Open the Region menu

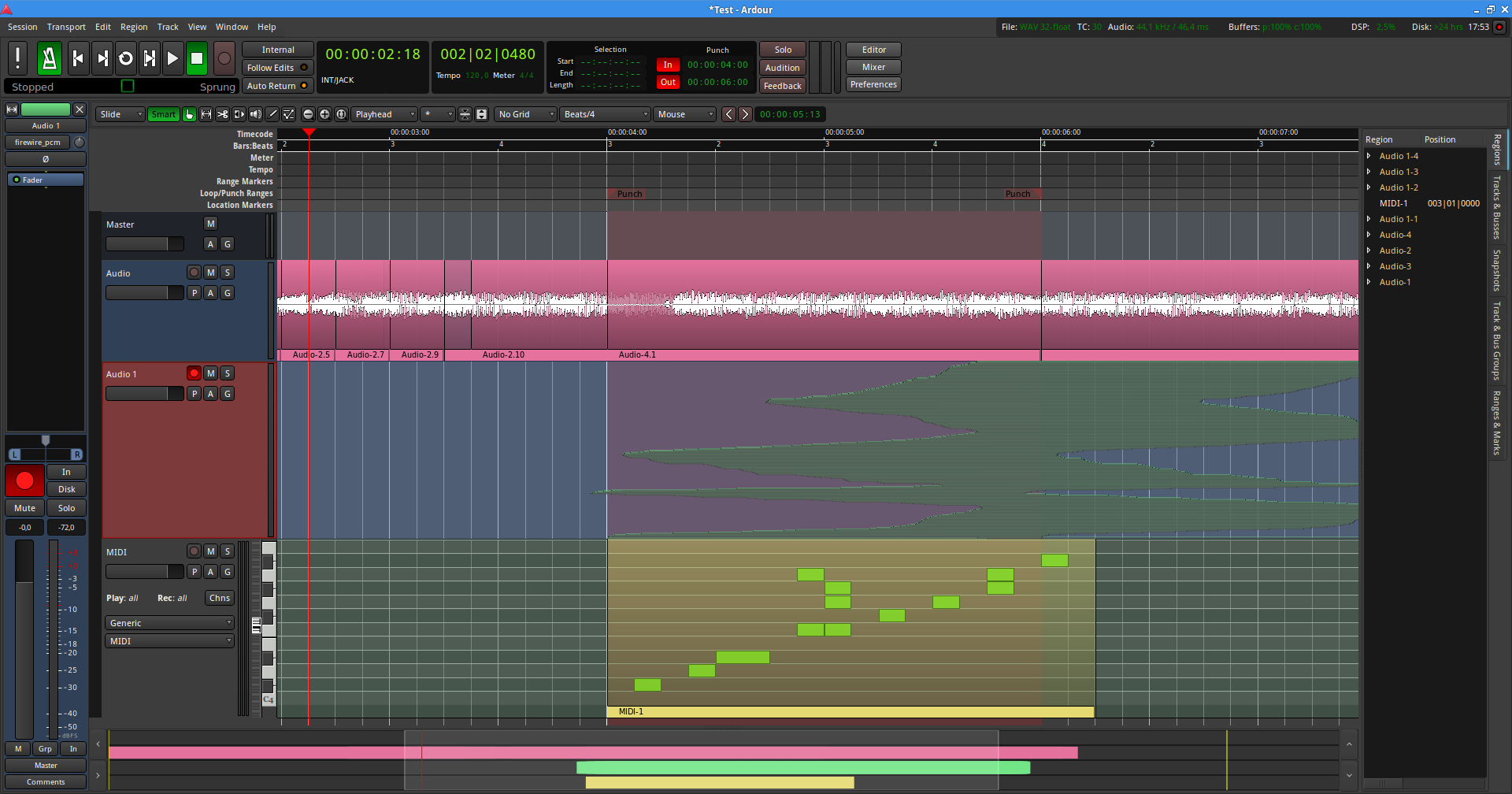point(134,27)
